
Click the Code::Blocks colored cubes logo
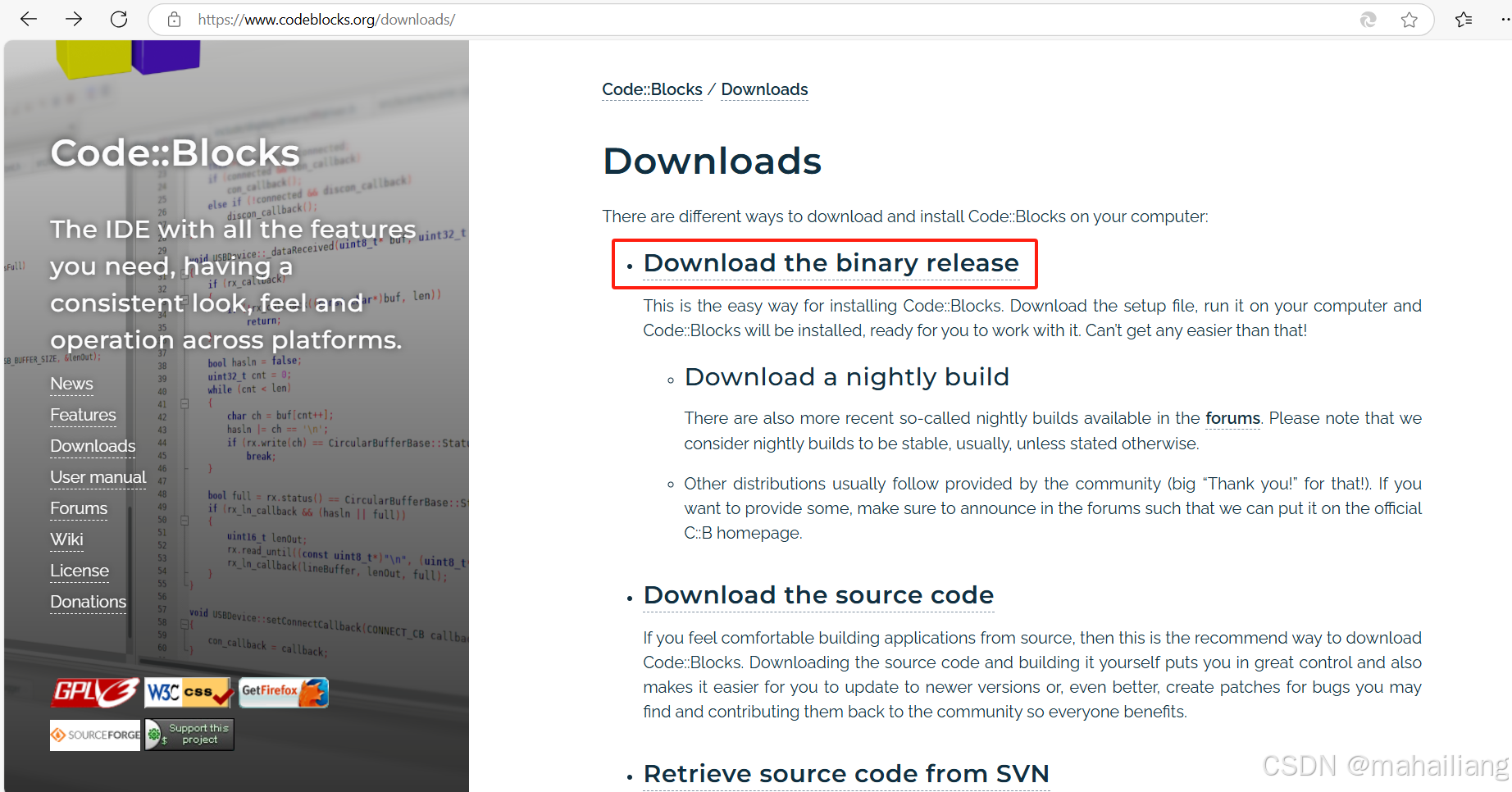click(x=128, y=58)
